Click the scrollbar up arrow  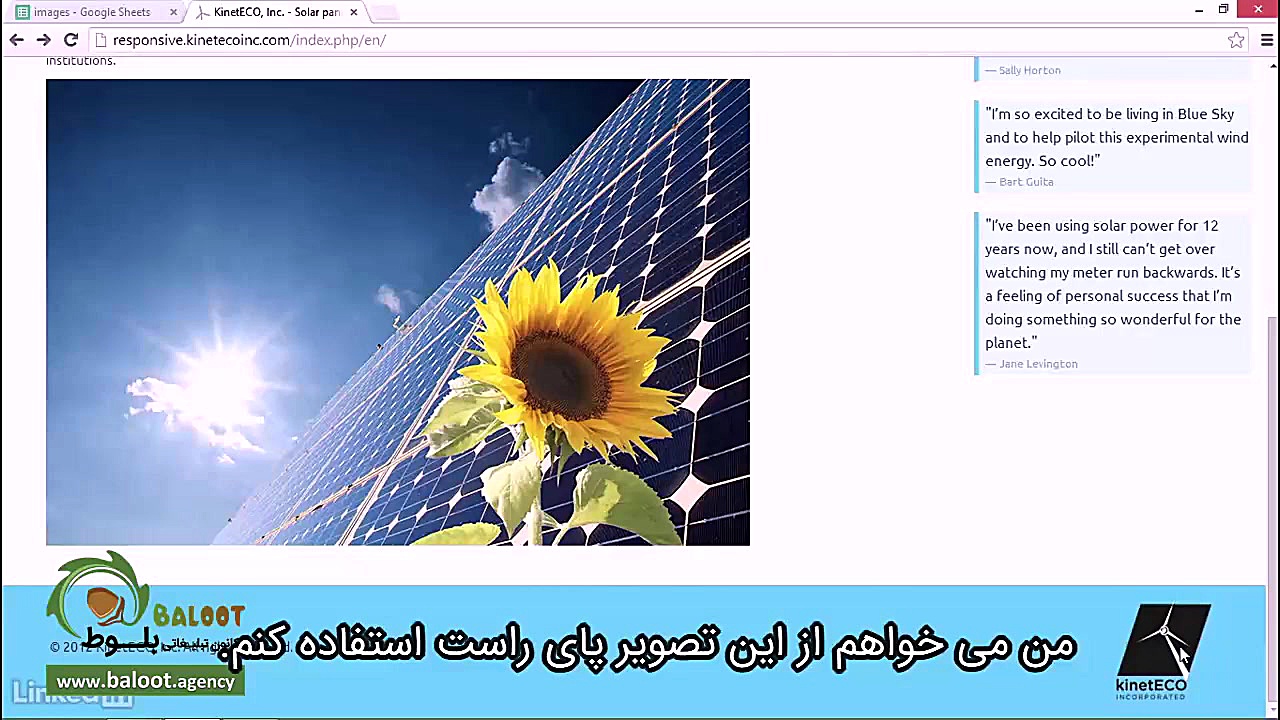(x=1272, y=66)
